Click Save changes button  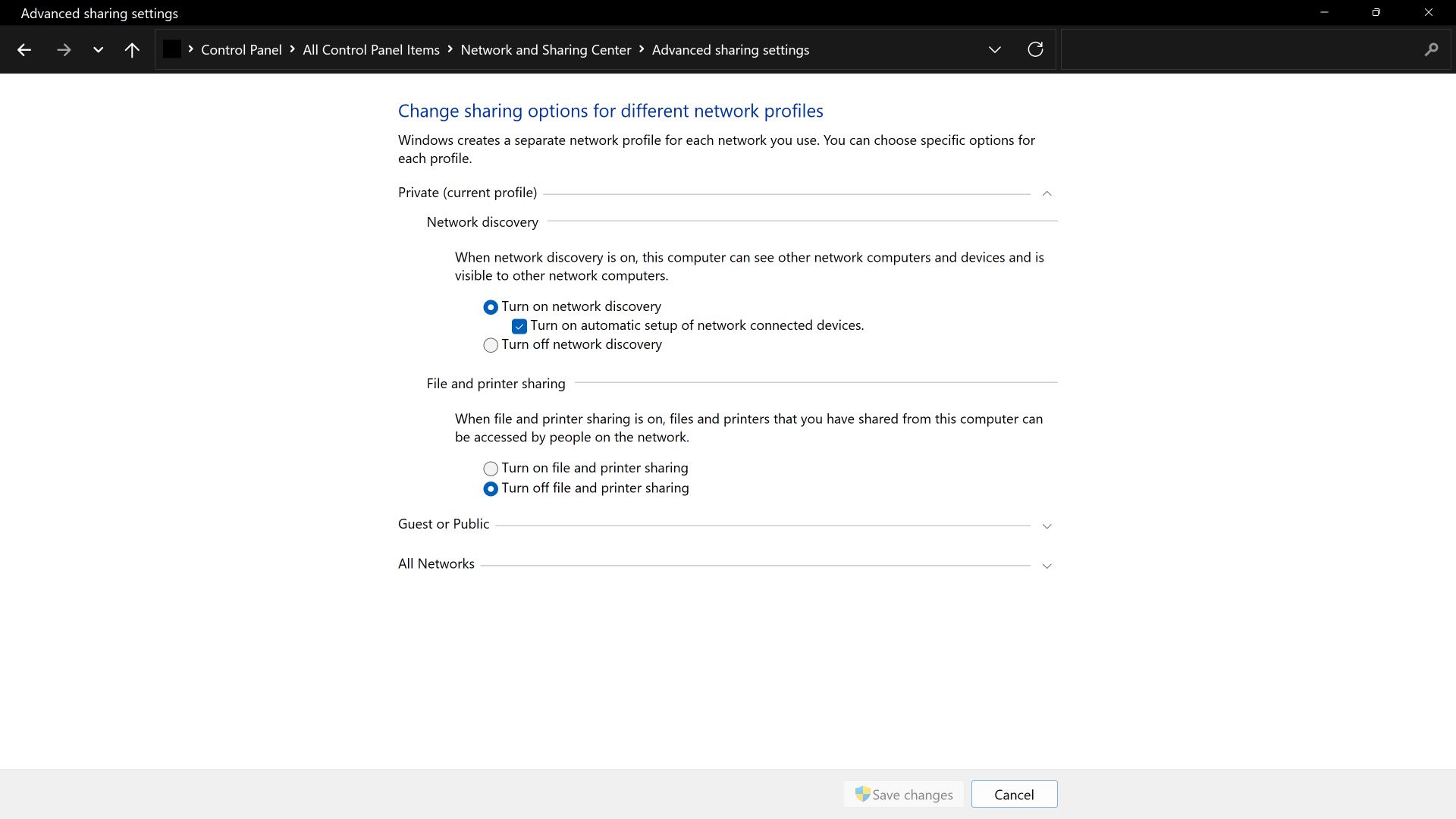[x=903, y=795]
